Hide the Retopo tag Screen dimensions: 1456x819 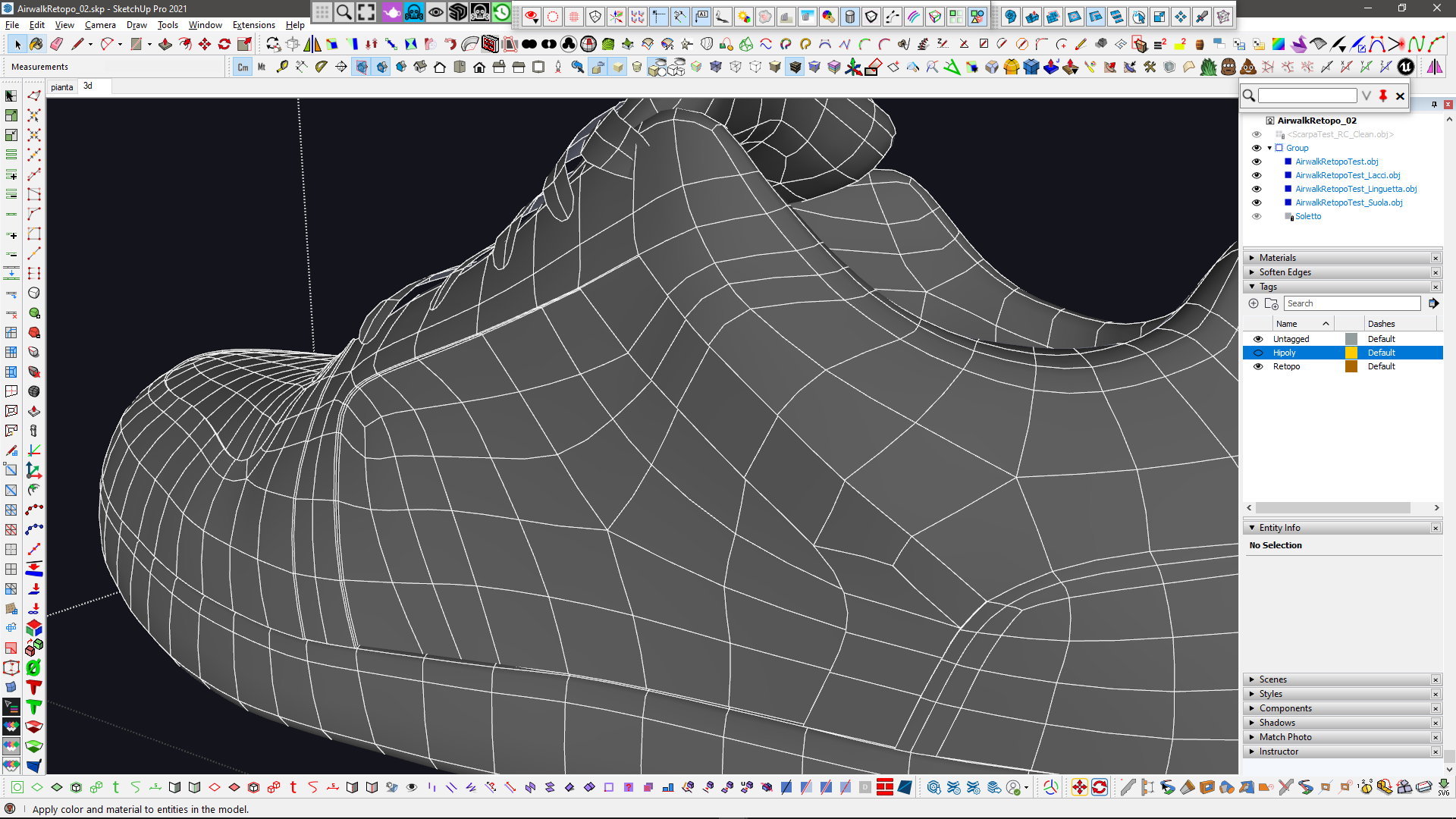[1258, 366]
